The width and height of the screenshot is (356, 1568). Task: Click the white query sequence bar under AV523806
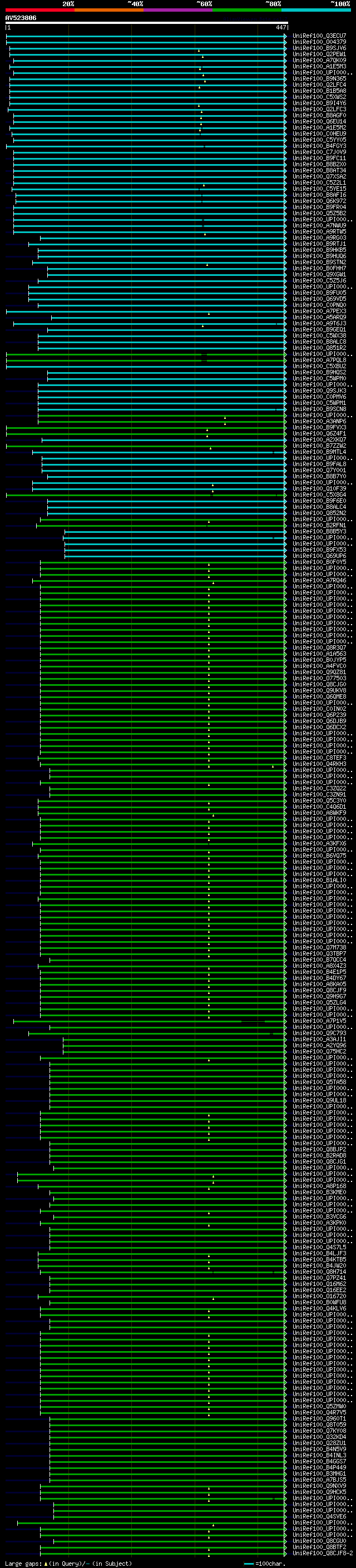click(x=146, y=22)
